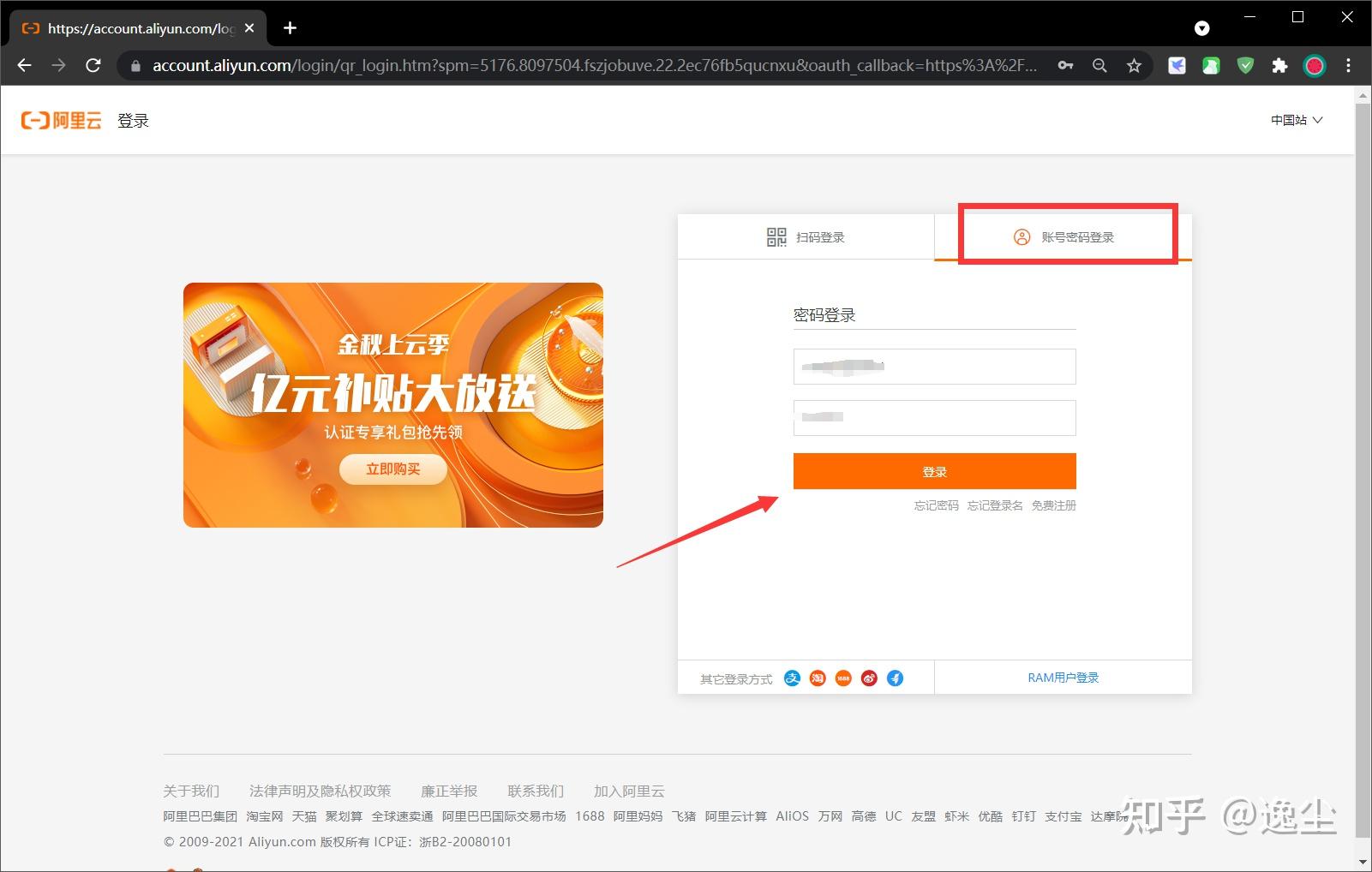Go forward in browser history
This screenshot has width=1372, height=872.
[58, 65]
